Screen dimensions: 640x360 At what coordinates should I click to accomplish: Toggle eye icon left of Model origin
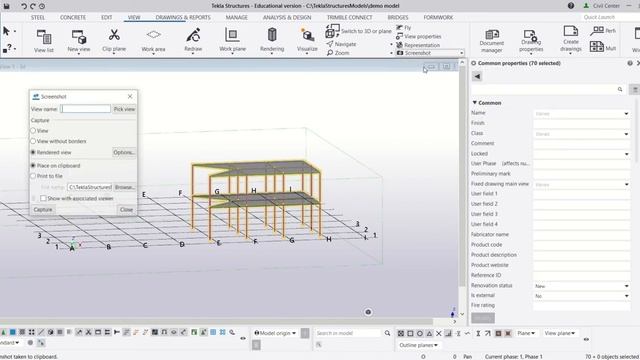tap(243, 338)
